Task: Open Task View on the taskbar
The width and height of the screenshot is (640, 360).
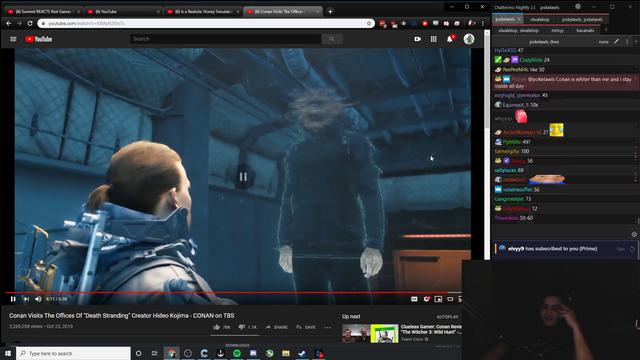Action: pyautogui.click(x=154, y=353)
